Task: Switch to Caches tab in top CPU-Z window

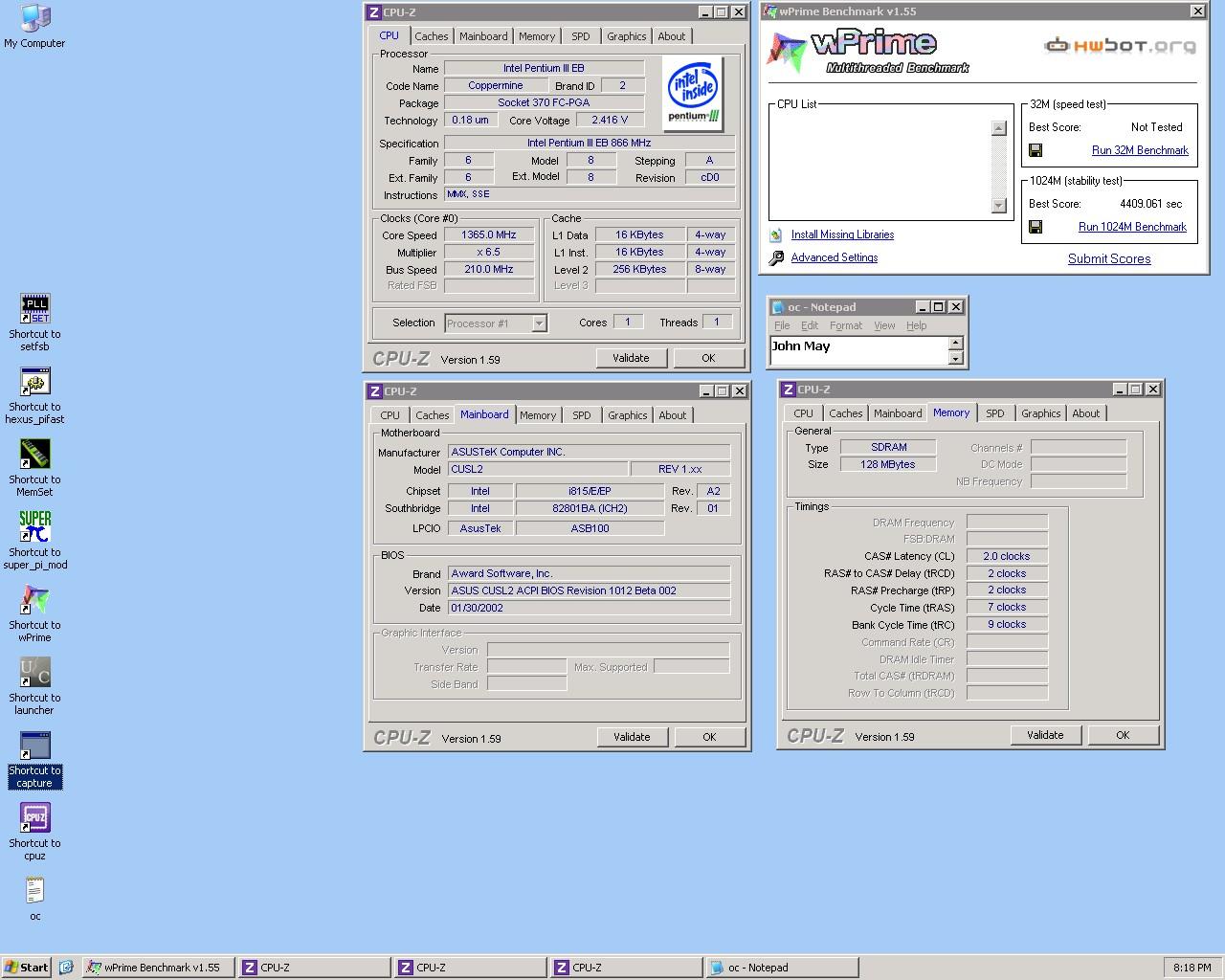Action: [431, 36]
